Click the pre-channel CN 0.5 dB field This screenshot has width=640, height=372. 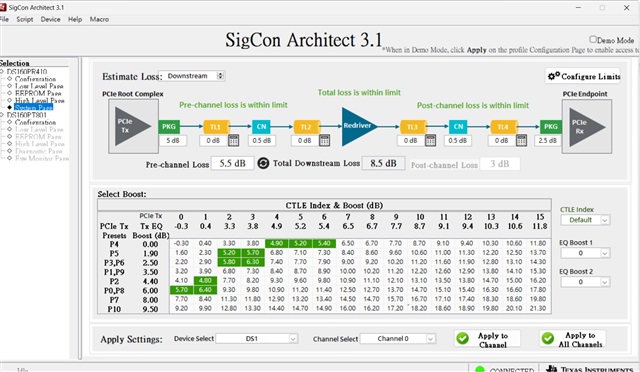tap(262, 140)
